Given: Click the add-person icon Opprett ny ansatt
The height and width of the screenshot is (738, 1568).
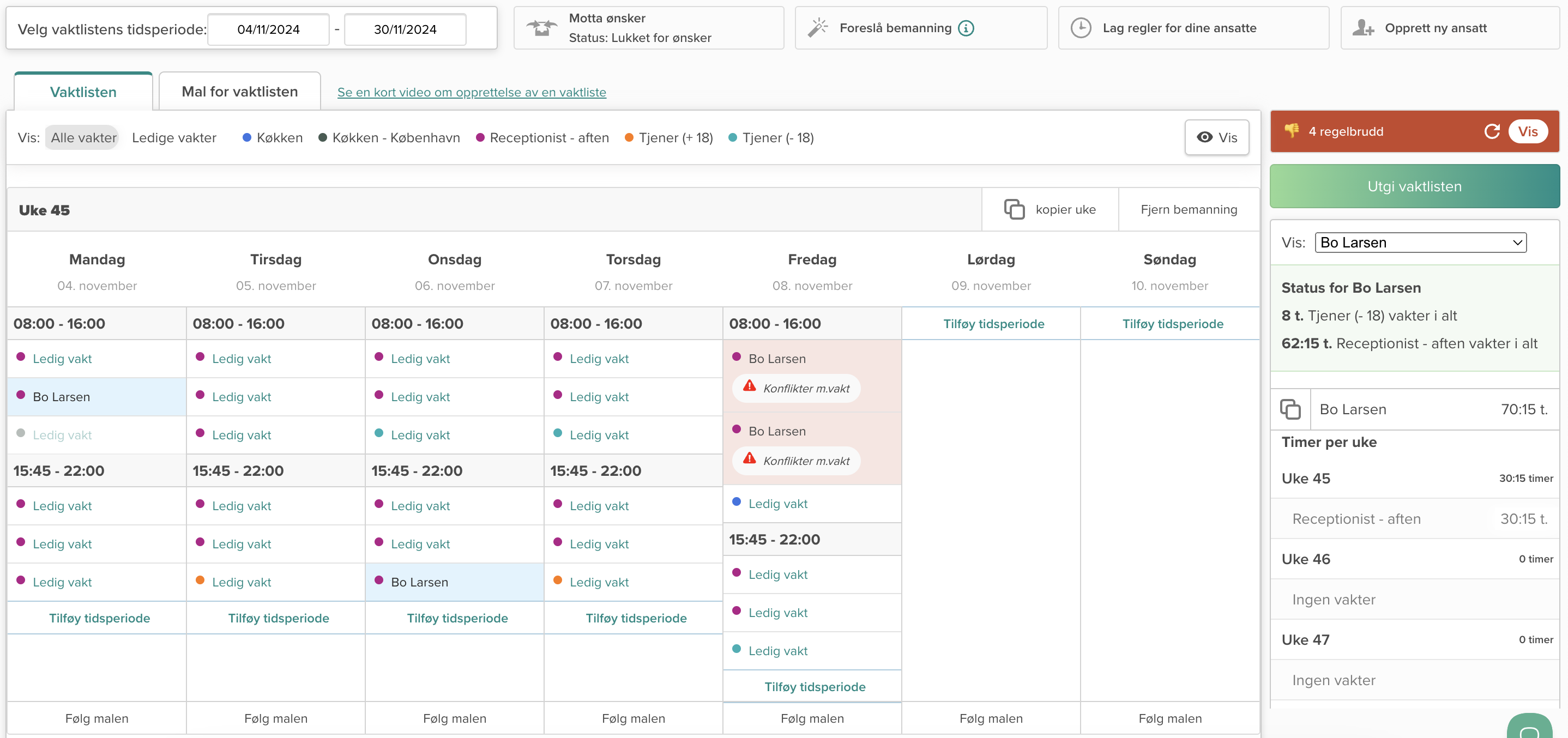Looking at the screenshot, I should click(1363, 28).
